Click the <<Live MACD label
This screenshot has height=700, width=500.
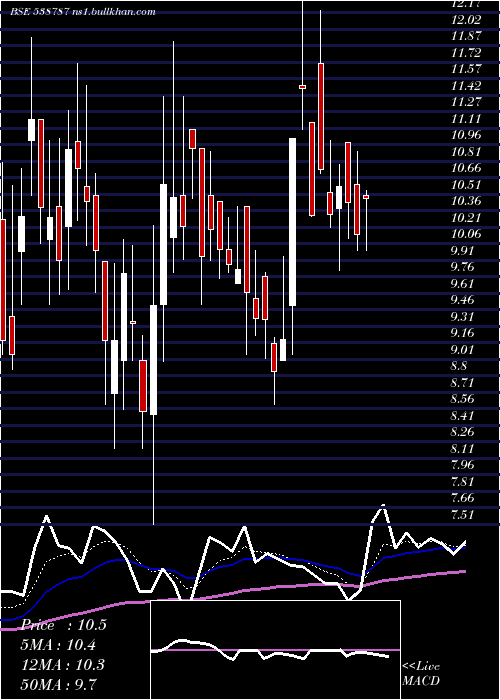(x=421, y=673)
